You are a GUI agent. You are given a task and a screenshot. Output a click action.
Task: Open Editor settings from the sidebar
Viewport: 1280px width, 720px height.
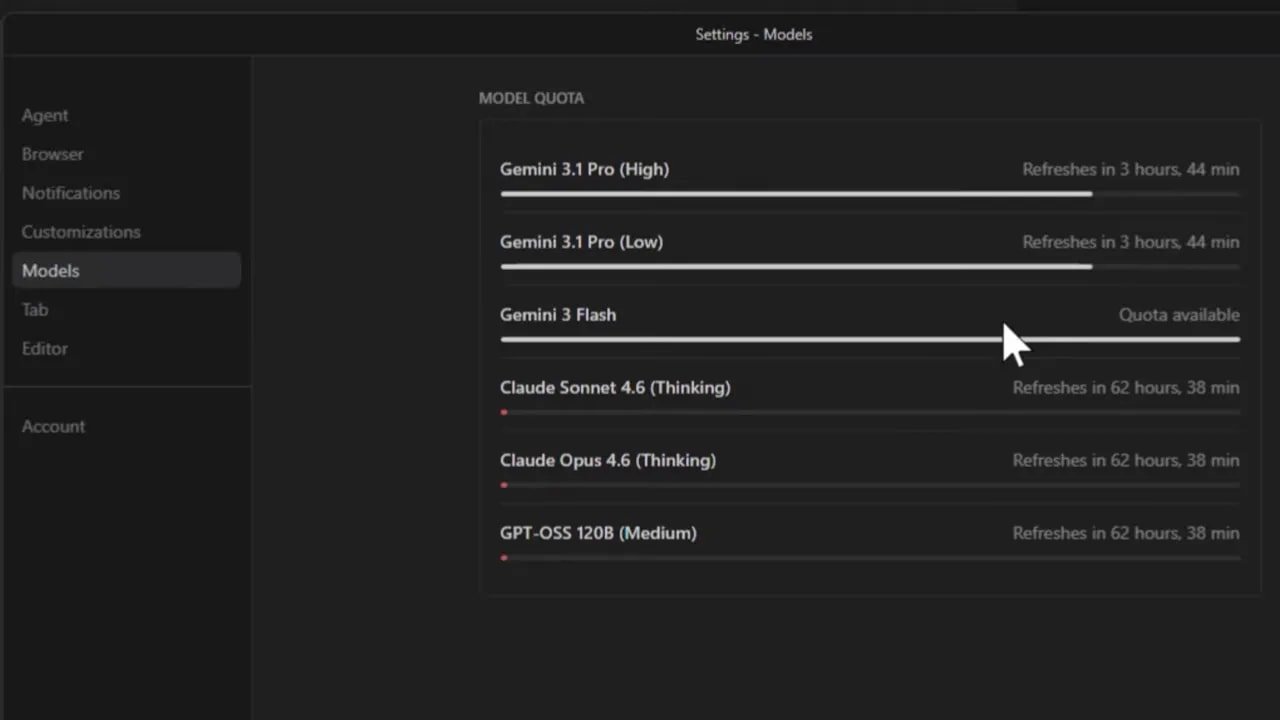[45, 349]
